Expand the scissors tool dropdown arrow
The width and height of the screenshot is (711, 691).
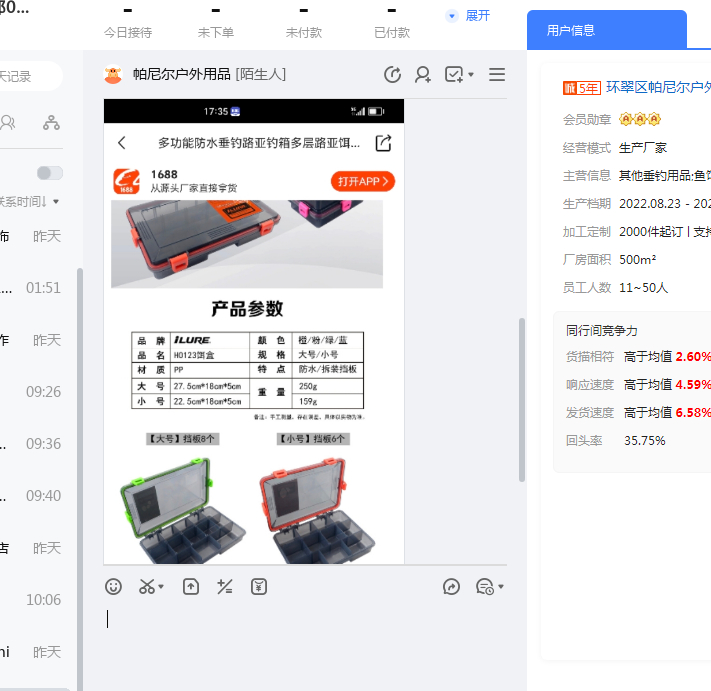pyautogui.click(x=161, y=587)
